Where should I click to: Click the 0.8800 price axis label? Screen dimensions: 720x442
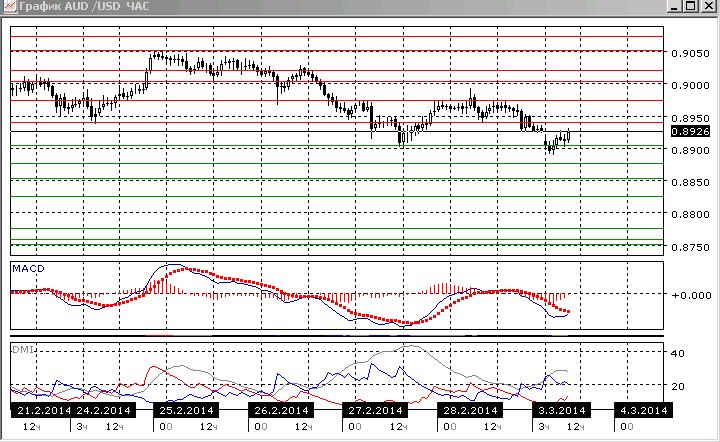click(x=690, y=214)
